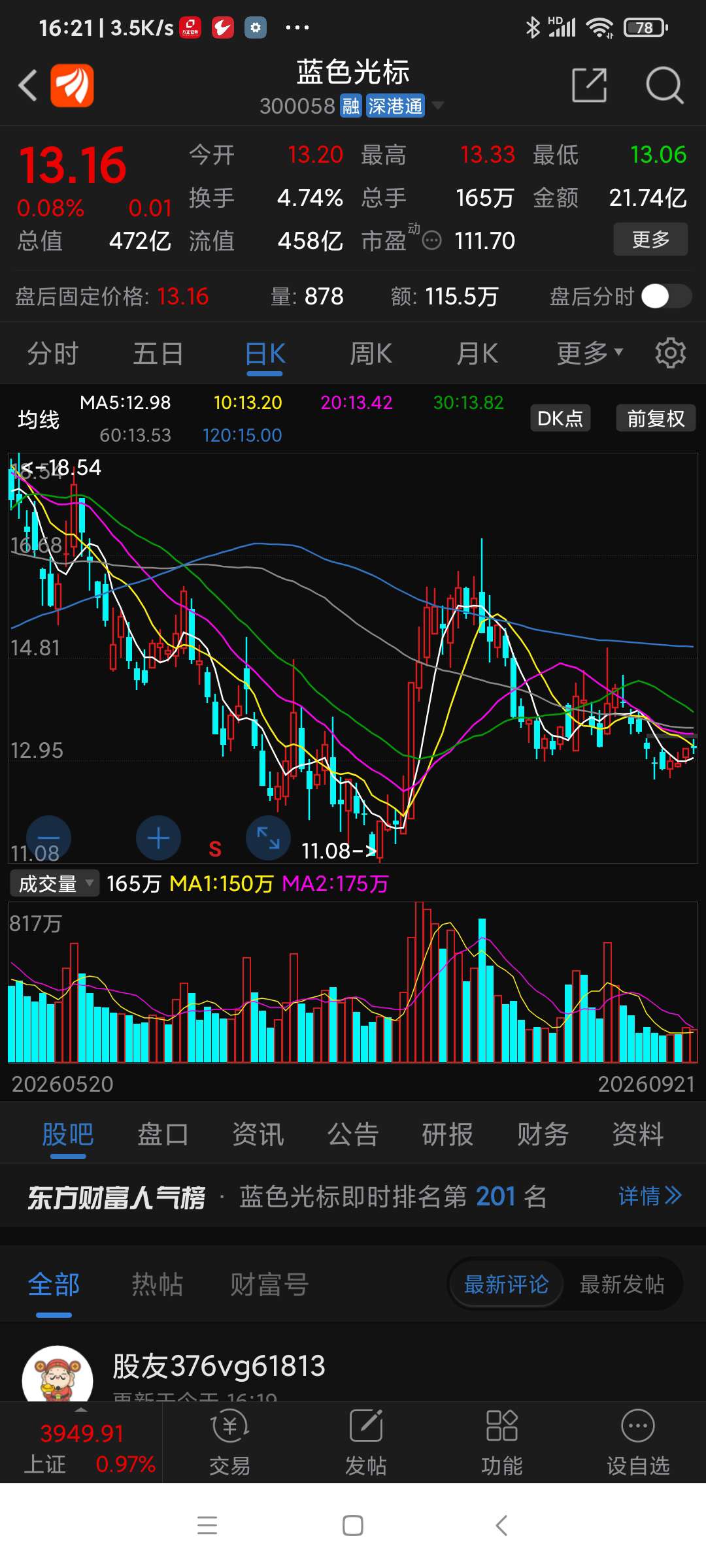This screenshot has height=1568, width=706.
Task: Select 最新评论 sort option
Action: pos(507,1284)
